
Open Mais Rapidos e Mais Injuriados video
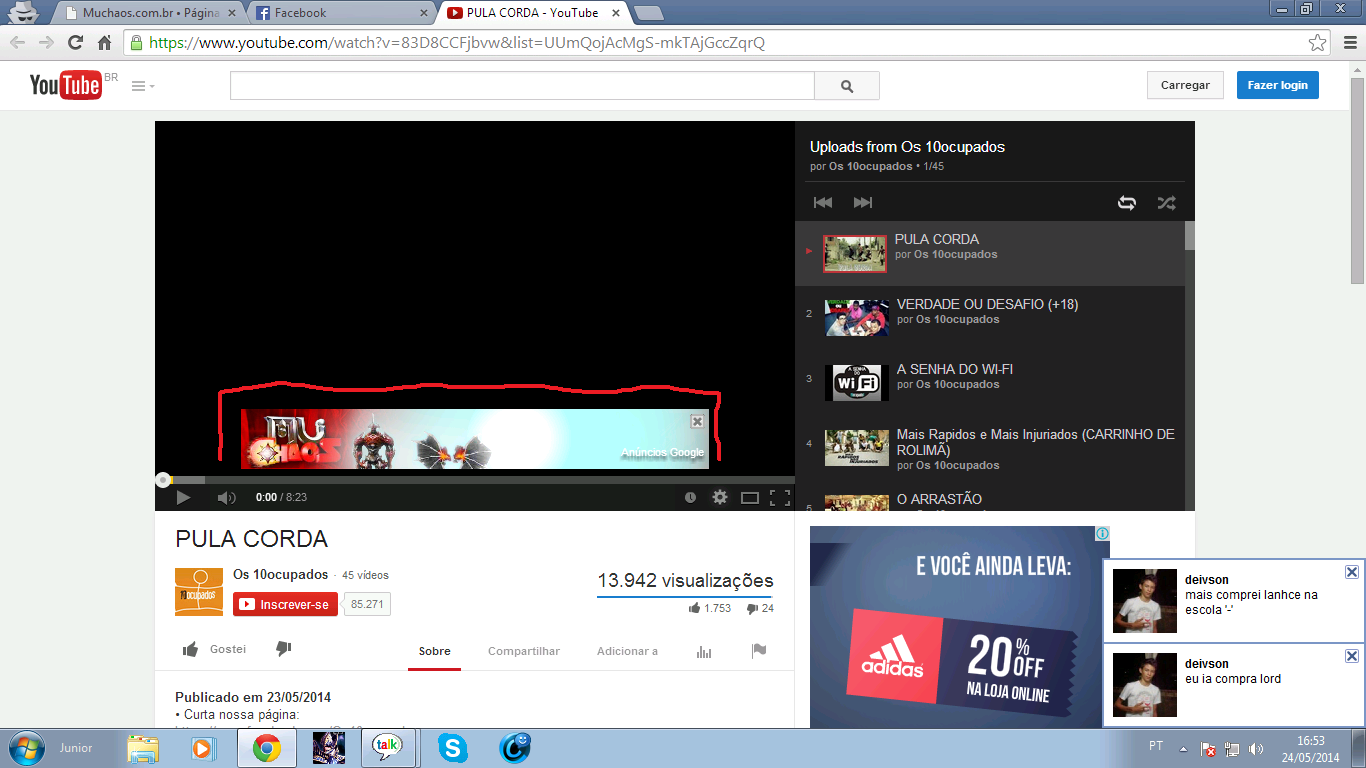(990, 449)
